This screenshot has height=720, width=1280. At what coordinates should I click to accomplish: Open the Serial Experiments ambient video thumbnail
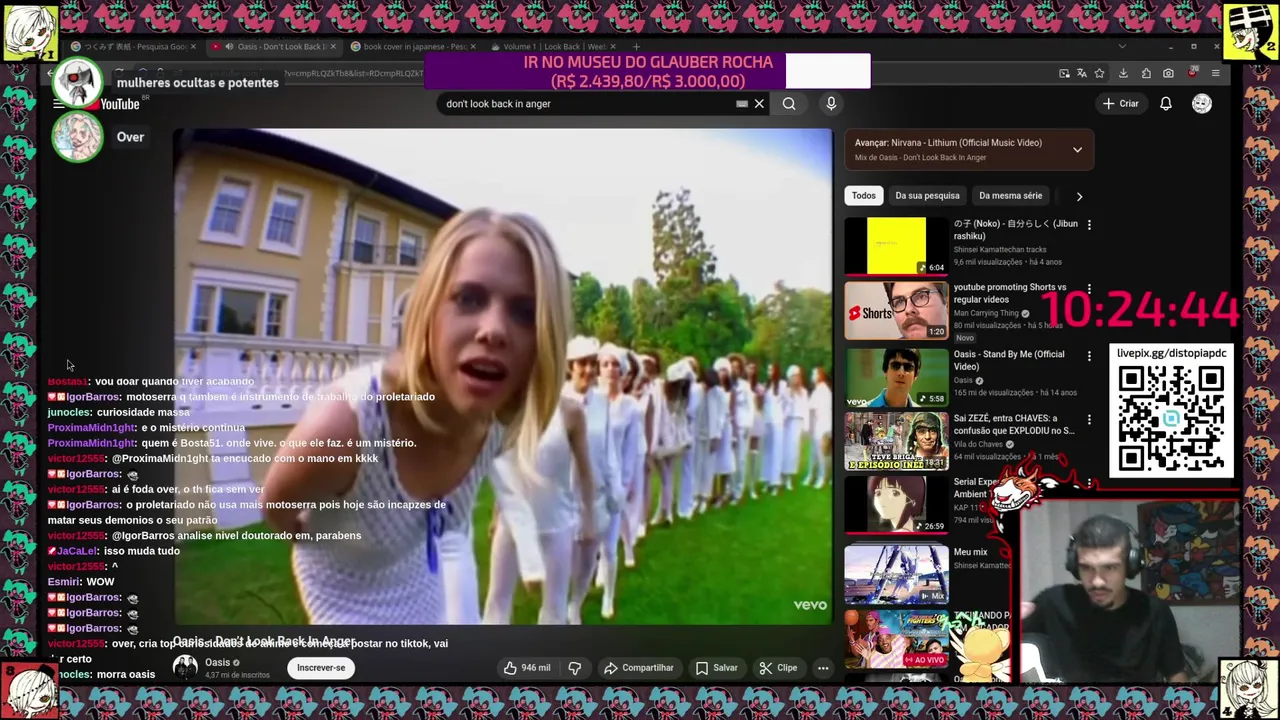click(x=896, y=505)
